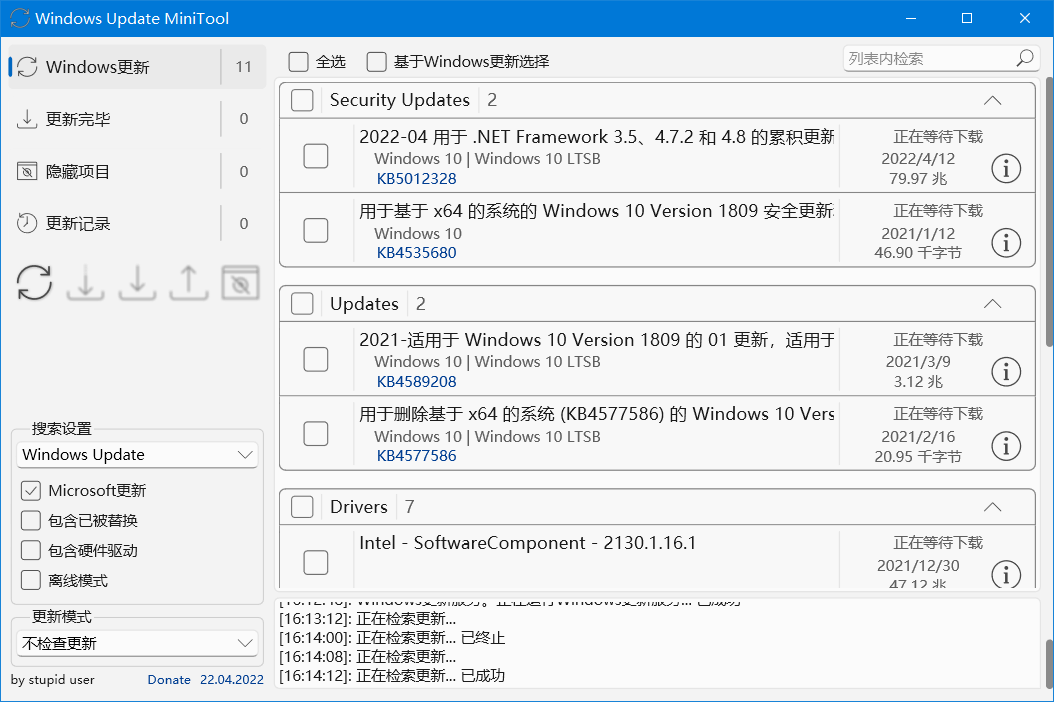The image size is (1054, 702).
Task: Open info for Intel SoftwareComponent driver
Action: point(1006,574)
